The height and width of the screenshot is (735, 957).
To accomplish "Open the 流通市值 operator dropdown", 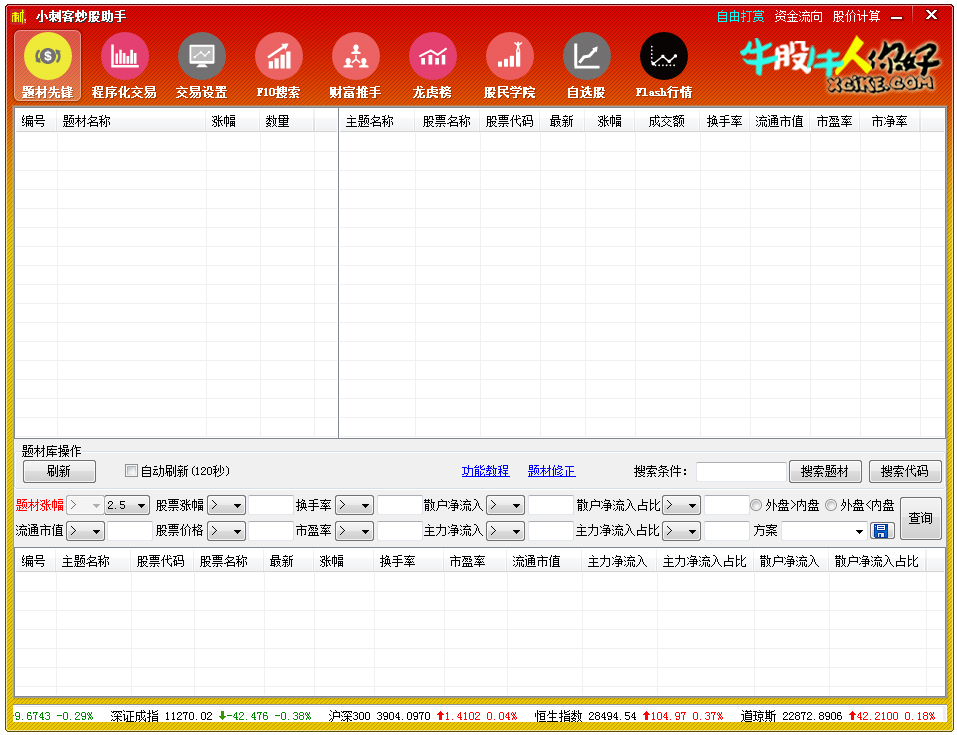I will pyautogui.click(x=85, y=531).
